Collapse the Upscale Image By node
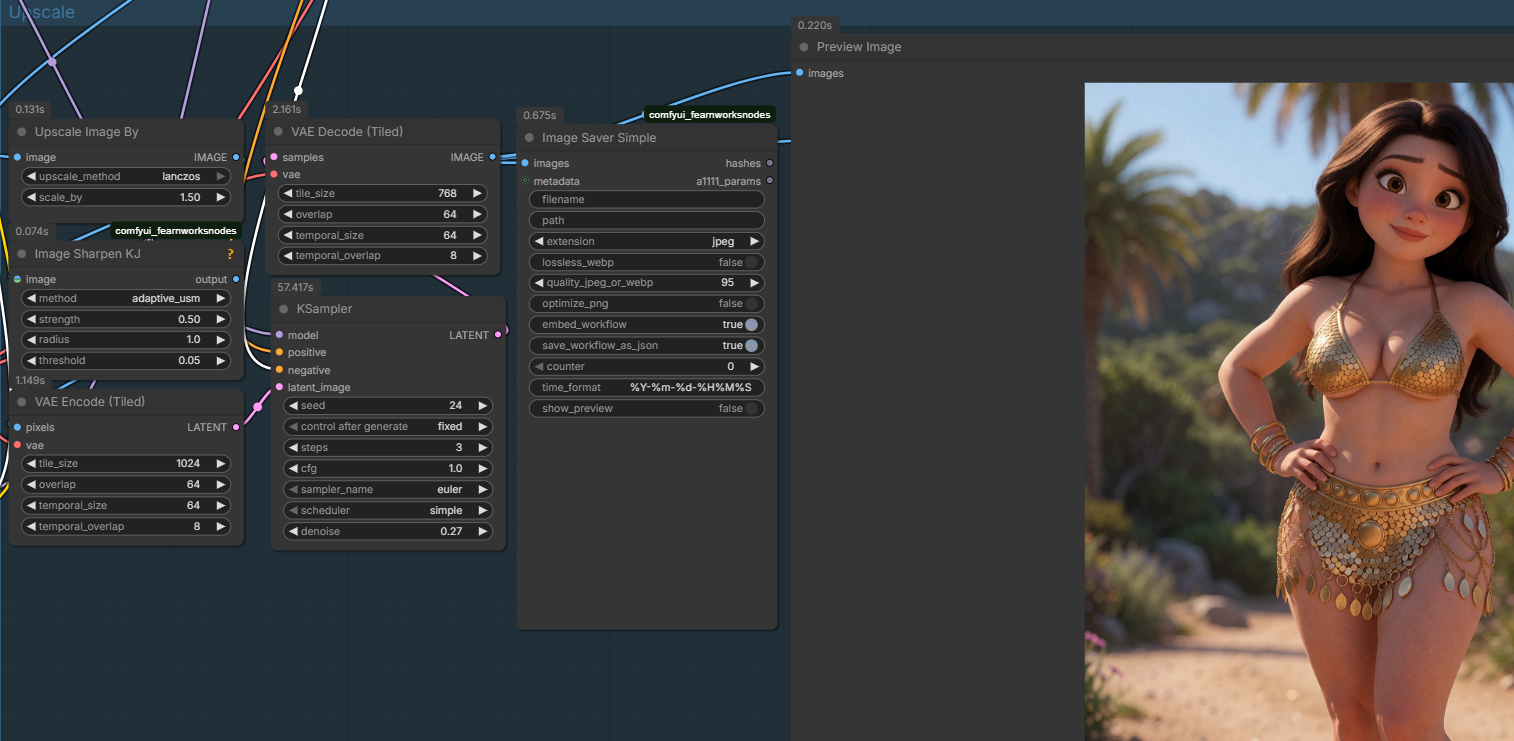The image size is (1514, 741). [22, 132]
